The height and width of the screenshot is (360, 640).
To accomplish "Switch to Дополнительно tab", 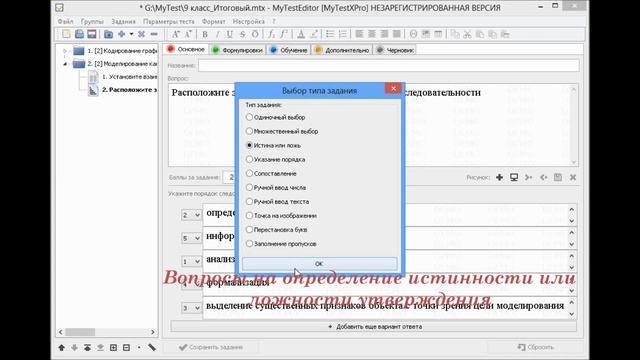I will point(342,50).
